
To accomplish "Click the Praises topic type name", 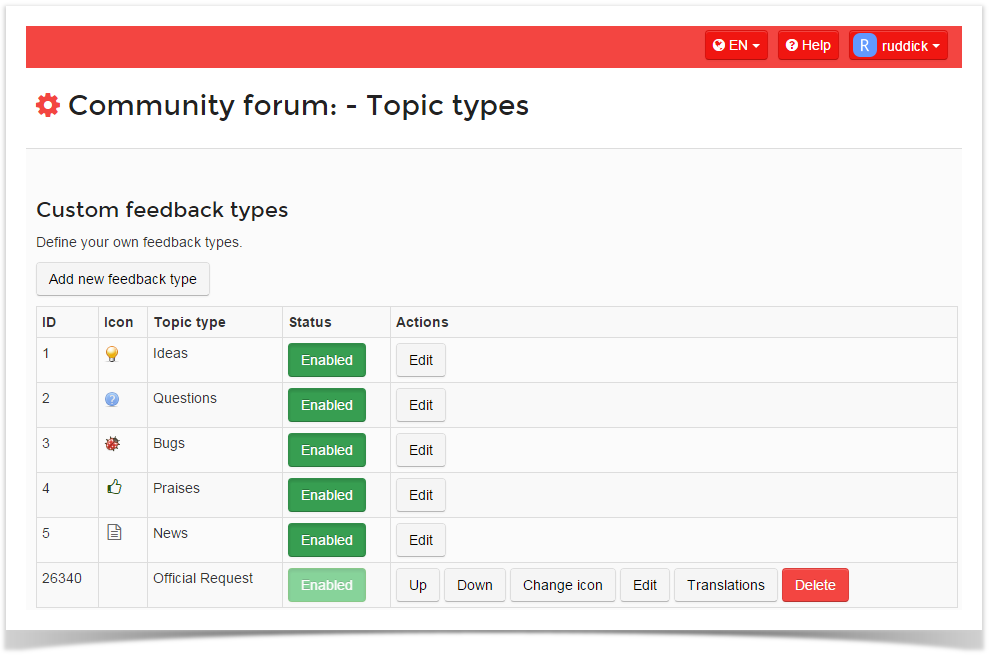I will (x=176, y=488).
